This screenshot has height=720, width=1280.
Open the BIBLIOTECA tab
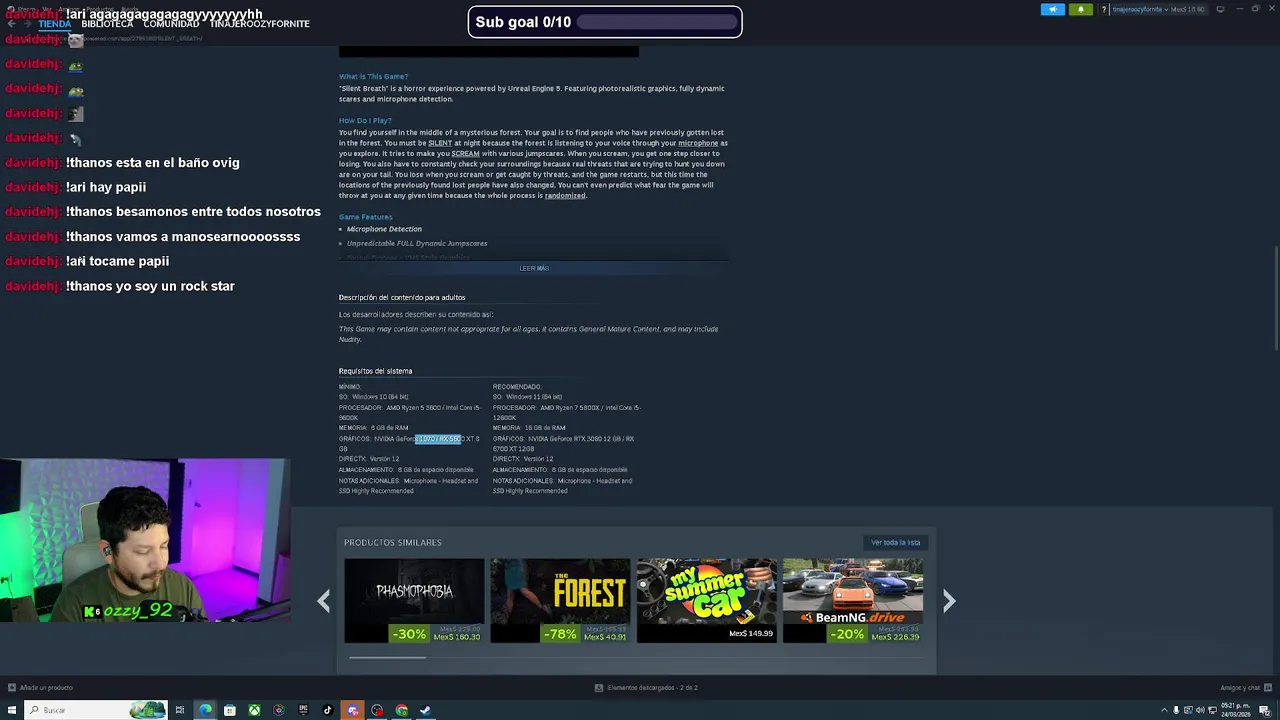pyautogui.click(x=107, y=24)
